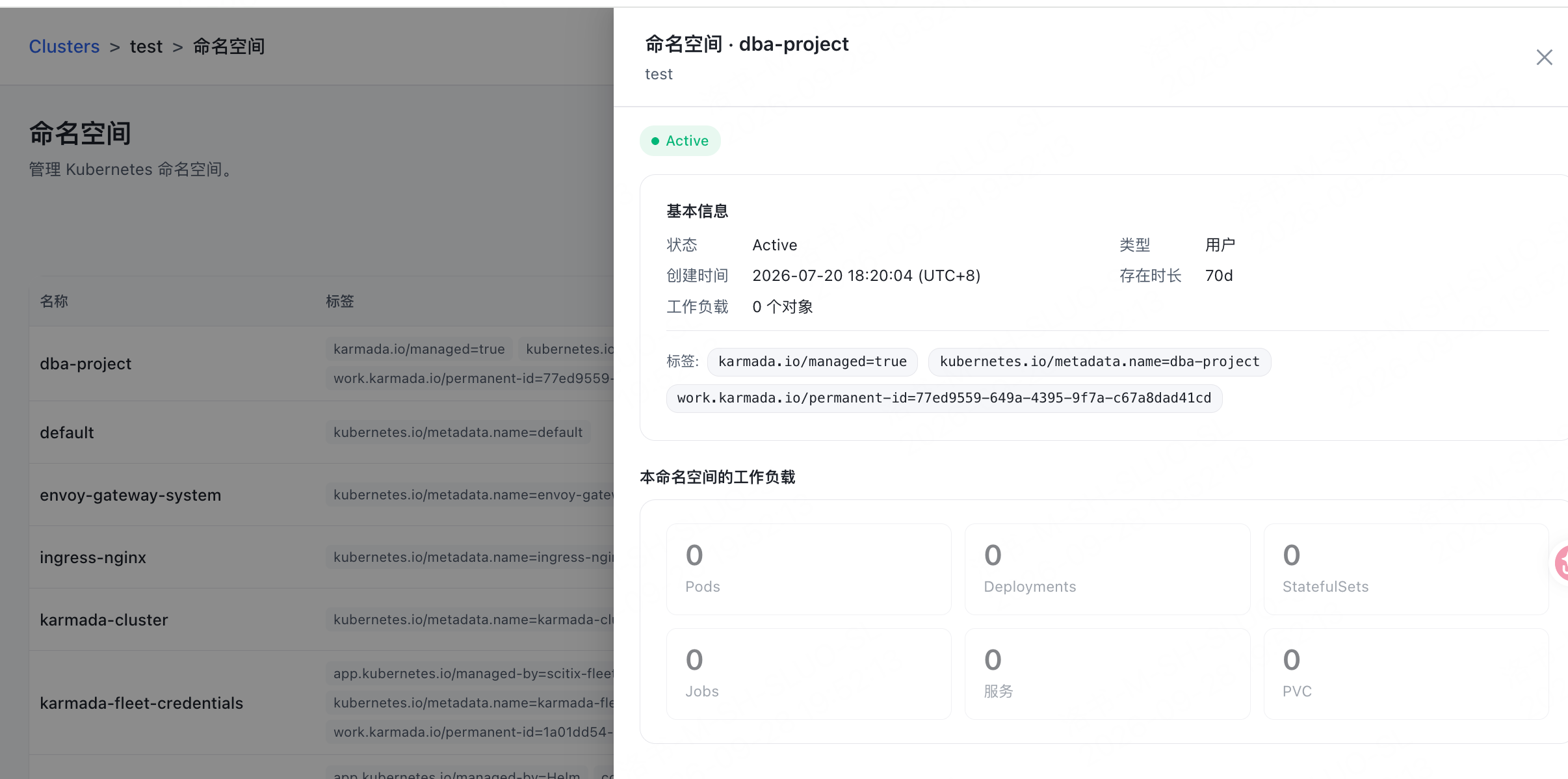Click kubernetes.io/metadata.name=ingress-ngi tag
Viewport: 1568px width, 779px height.
pyautogui.click(x=470, y=557)
